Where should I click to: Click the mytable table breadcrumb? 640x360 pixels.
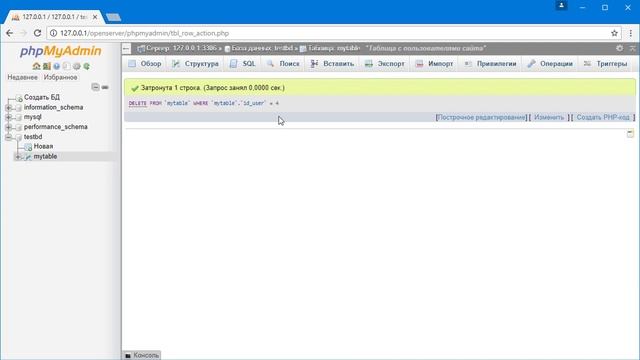coord(334,48)
